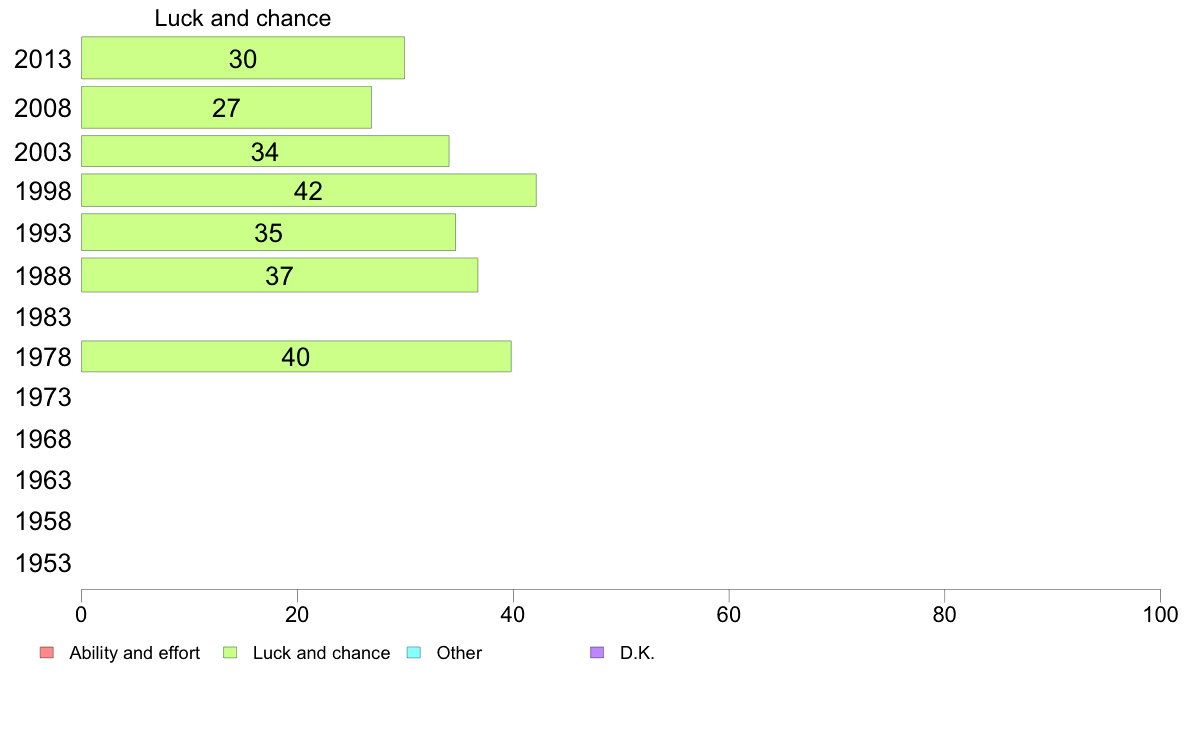Image resolution: width=1188 pixels, height=736 pixels.
Task: Click the Luck and chance chart title
Action: pos(242,18)
